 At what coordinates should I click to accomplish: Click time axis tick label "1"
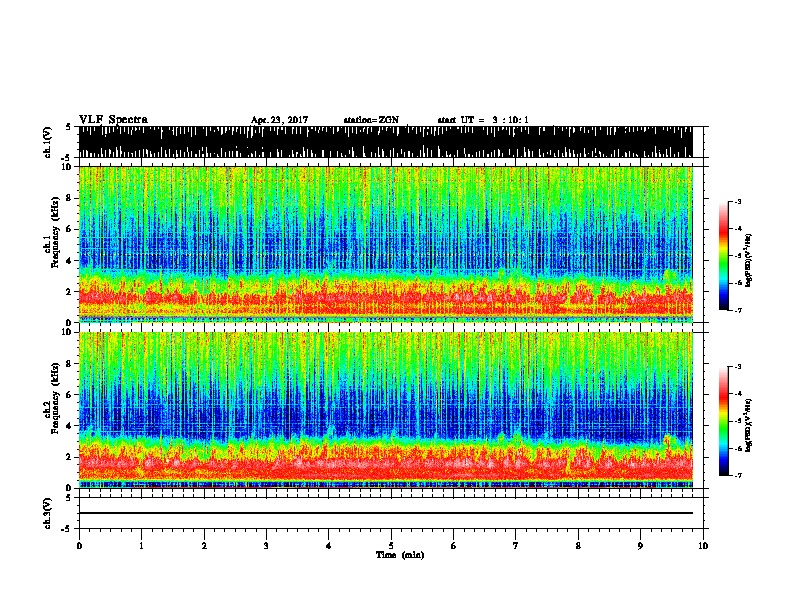tap(141, 546)
